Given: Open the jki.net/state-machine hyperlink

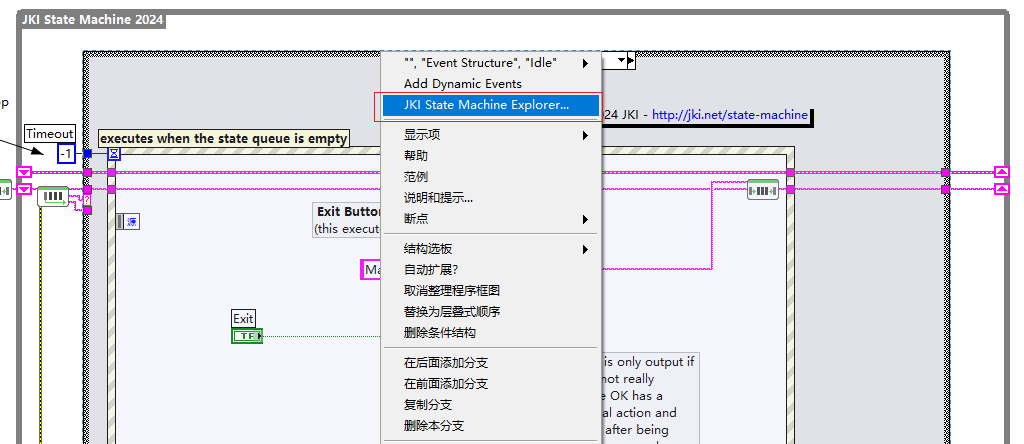Looking at the screenshot, I should [x=730, y=115].
